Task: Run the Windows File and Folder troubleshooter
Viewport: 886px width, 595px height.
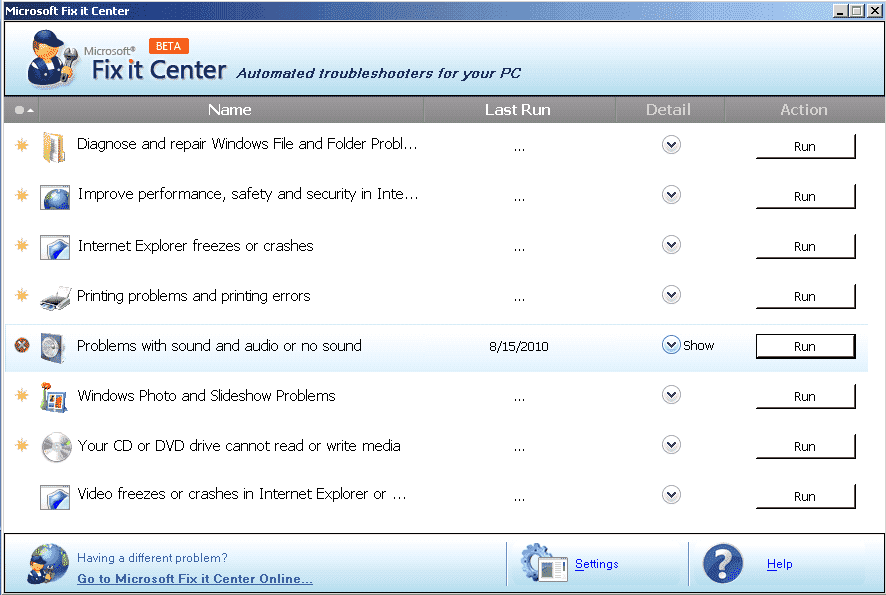Action: (805, 146)
